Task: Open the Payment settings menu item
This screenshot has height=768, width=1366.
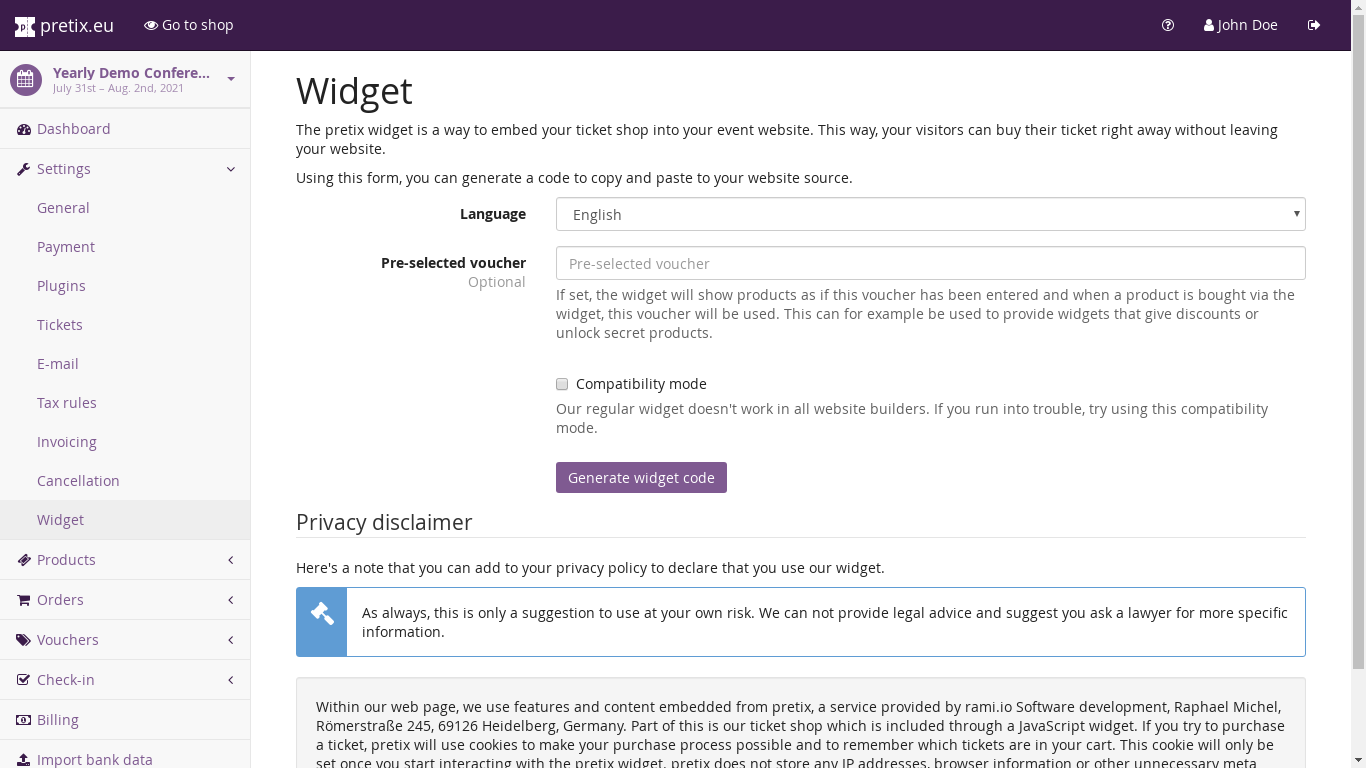Action: pyautogui.click(x=66, y=247)
